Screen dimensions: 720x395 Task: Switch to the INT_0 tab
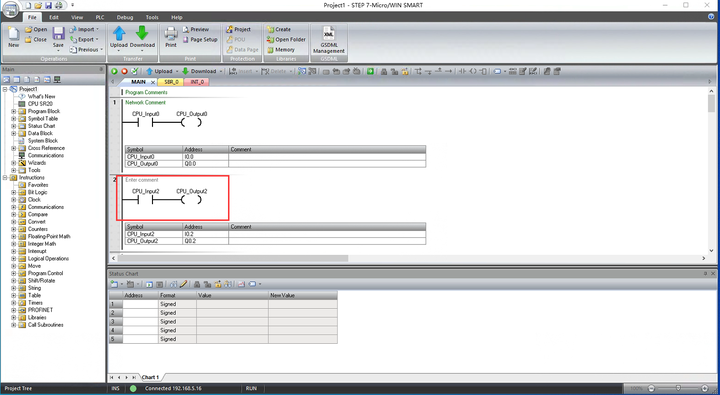(x=197, y=82)
